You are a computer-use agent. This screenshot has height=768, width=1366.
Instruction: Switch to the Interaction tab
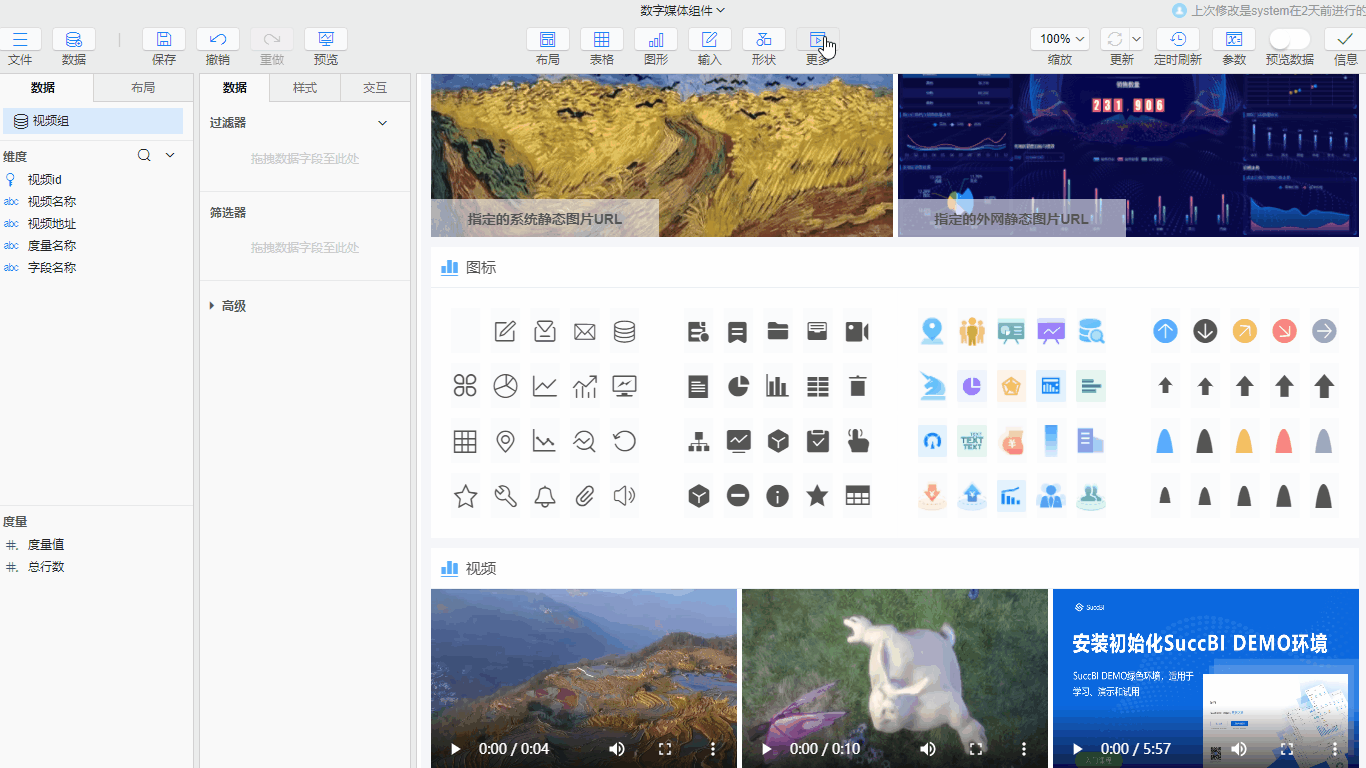click(x=375, y=88)
